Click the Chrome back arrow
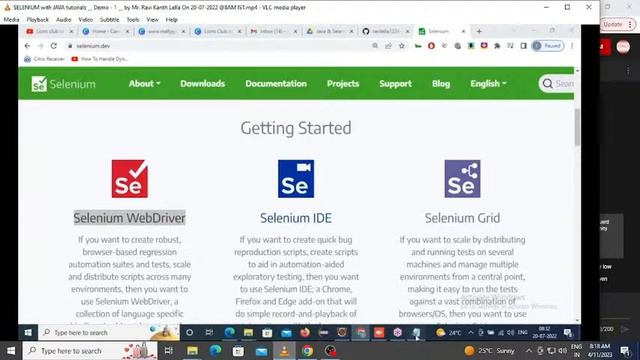The height and width of the screenshot is (360, 640). (x=27, y=46)
